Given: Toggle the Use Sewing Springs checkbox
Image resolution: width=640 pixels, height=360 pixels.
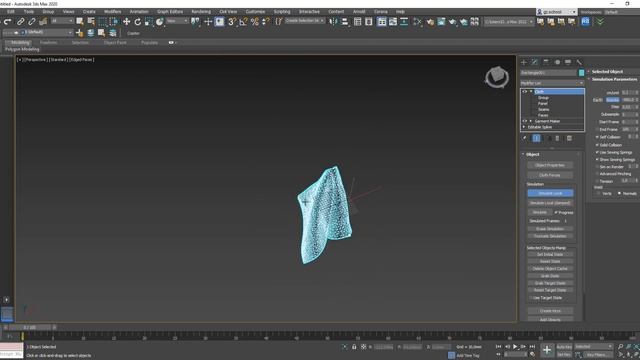Looking at the screenshot, I should [x=597, y=152].
